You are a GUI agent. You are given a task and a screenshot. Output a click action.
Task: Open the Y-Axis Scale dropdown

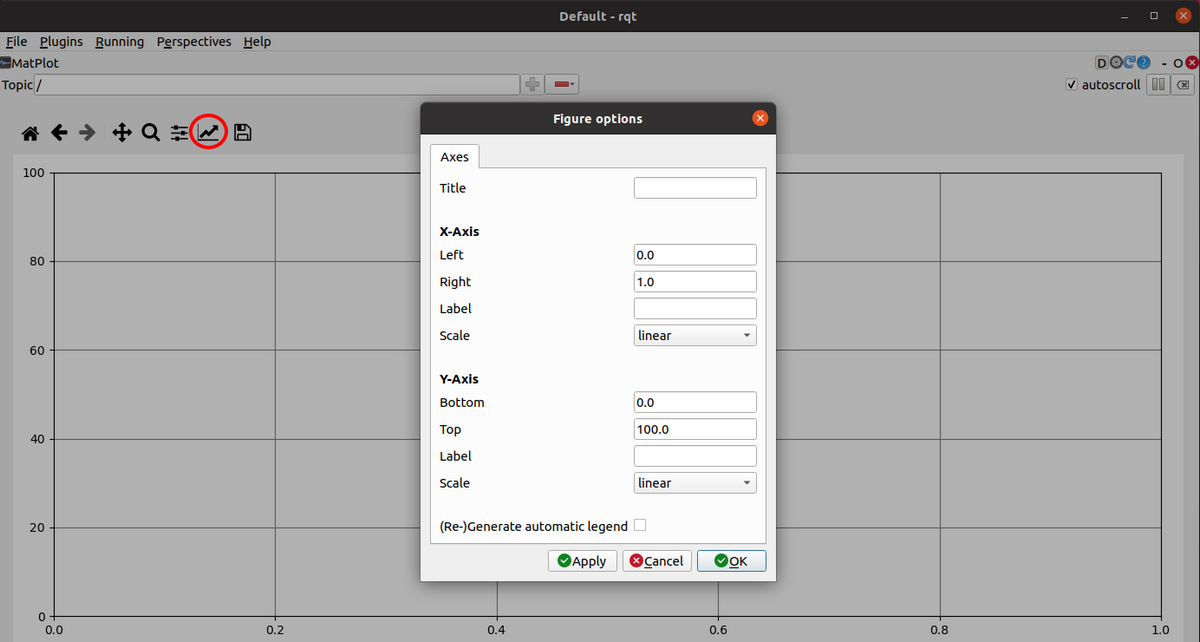click(x=695, y=483)
